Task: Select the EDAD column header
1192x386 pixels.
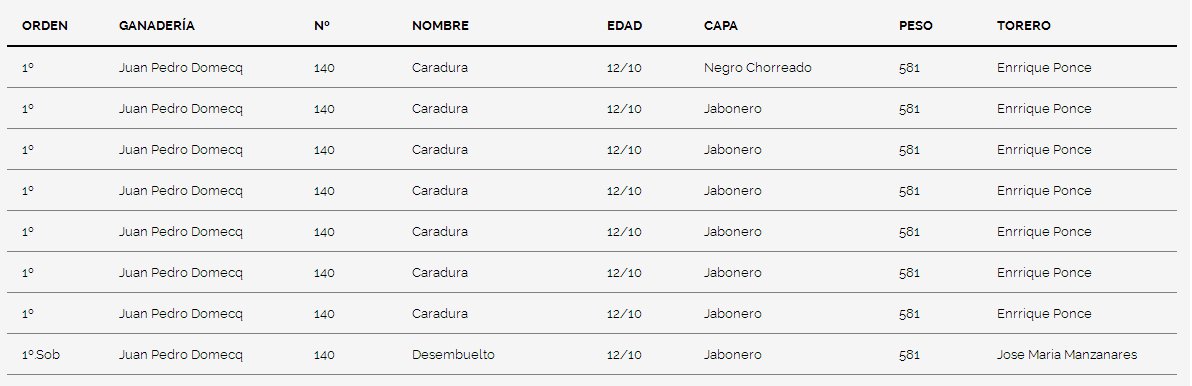Action: (624, 26)
